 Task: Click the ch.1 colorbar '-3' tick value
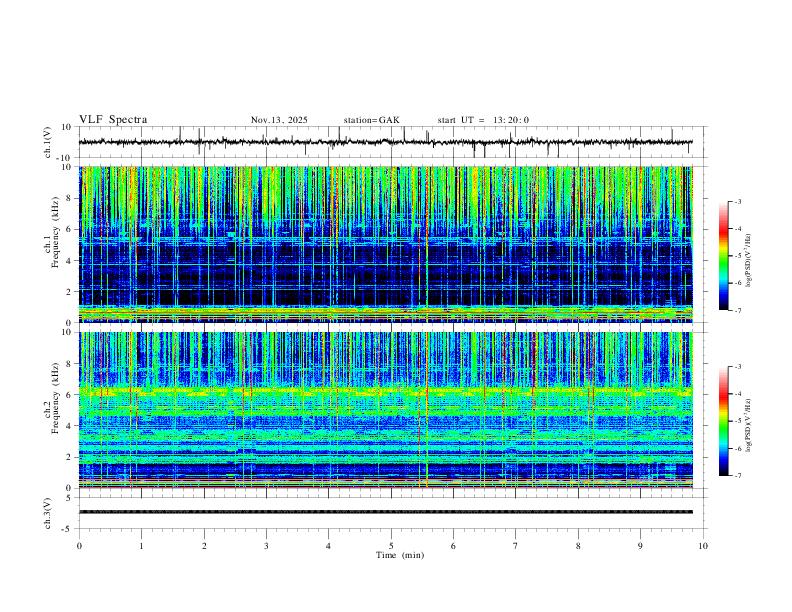[x=738, y=201]
